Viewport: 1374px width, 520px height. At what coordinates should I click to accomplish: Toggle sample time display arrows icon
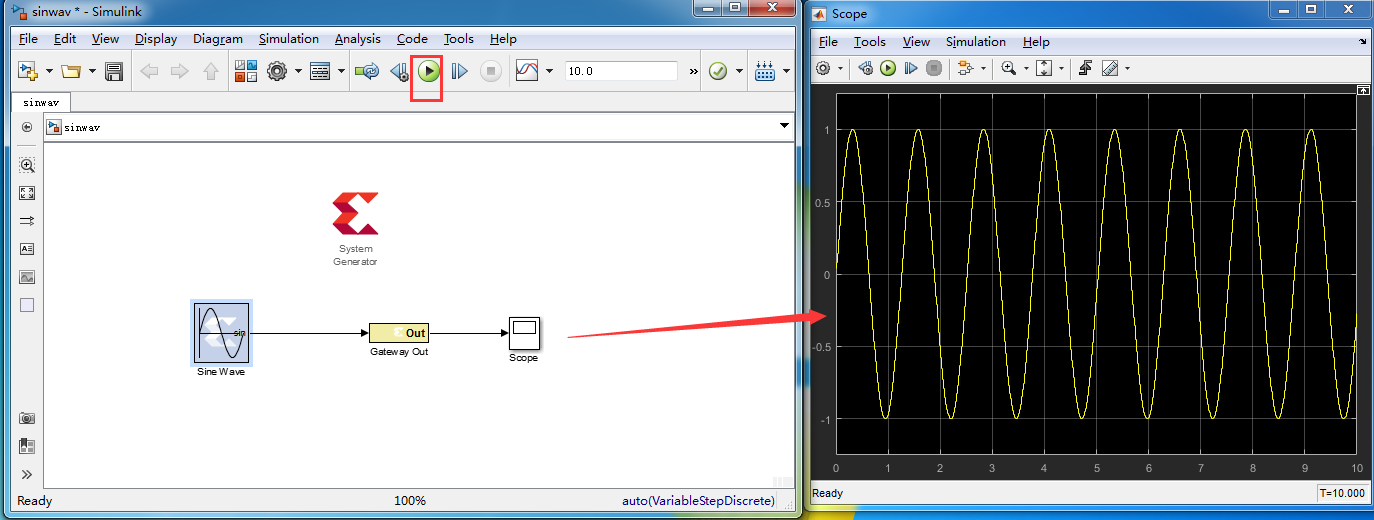[x=27, y=221]
